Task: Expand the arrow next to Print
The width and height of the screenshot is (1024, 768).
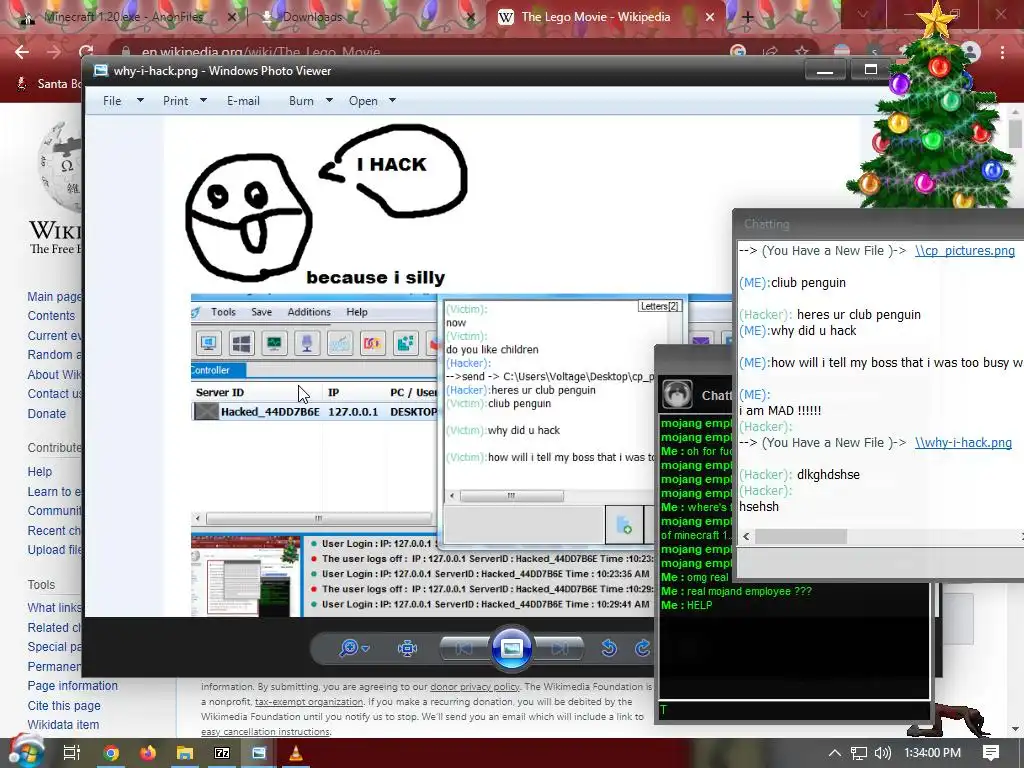Action: point(203,101)
